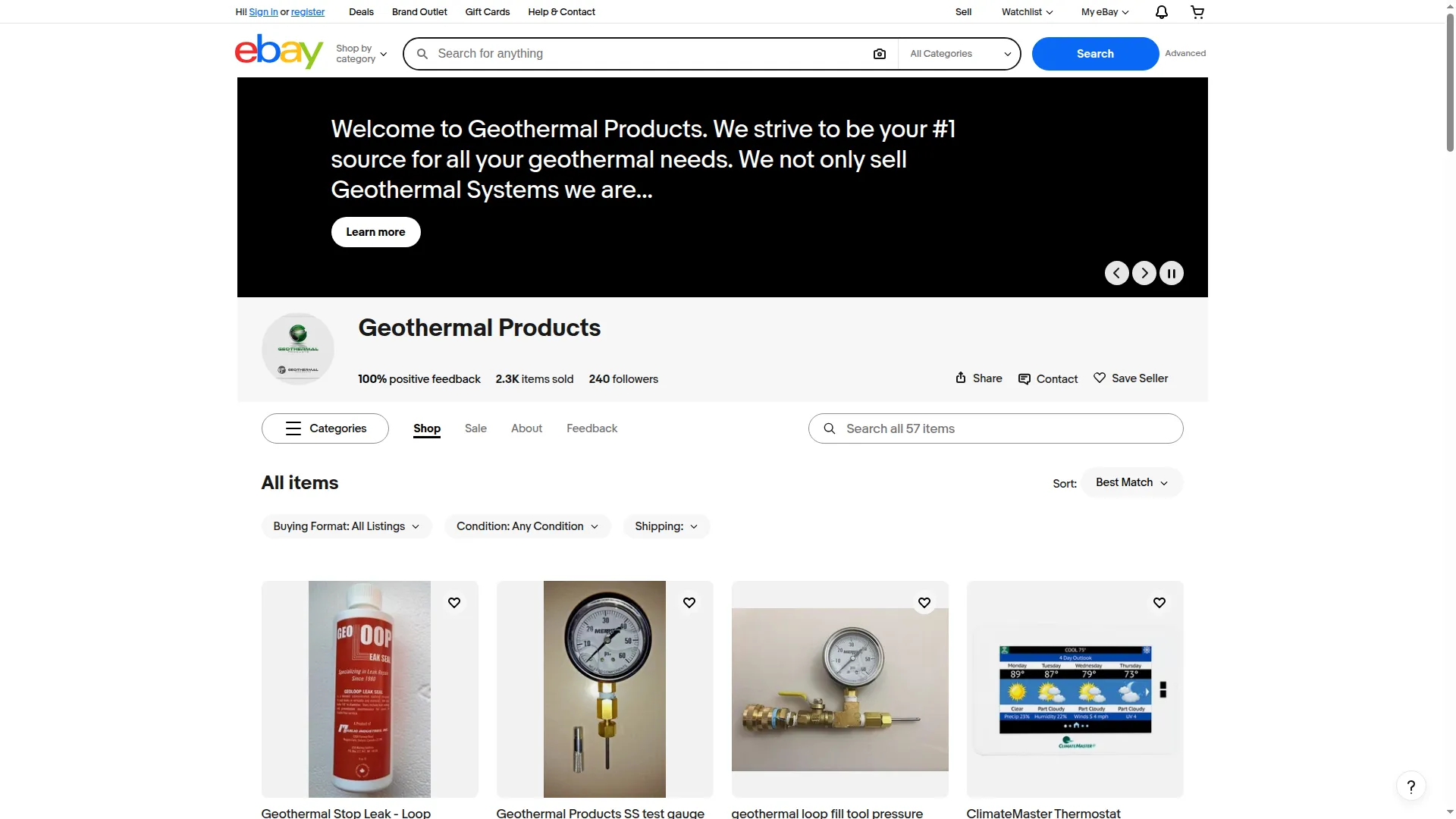Viewport: 1456px width, 819px height.
Task: Open Buying Format: All Listings filter
Action: point(347,526)
